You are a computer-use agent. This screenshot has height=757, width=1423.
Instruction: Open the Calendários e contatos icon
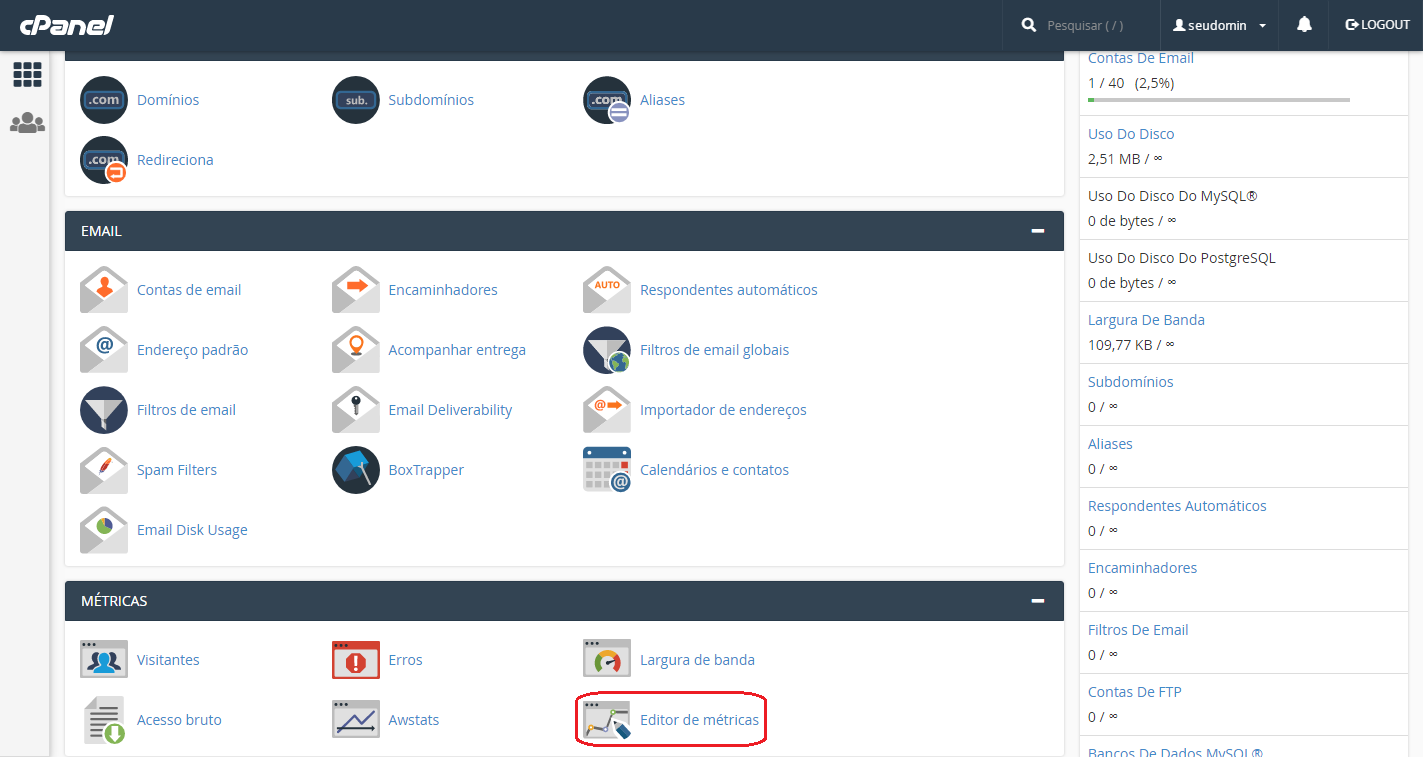(x=607, y=470)
